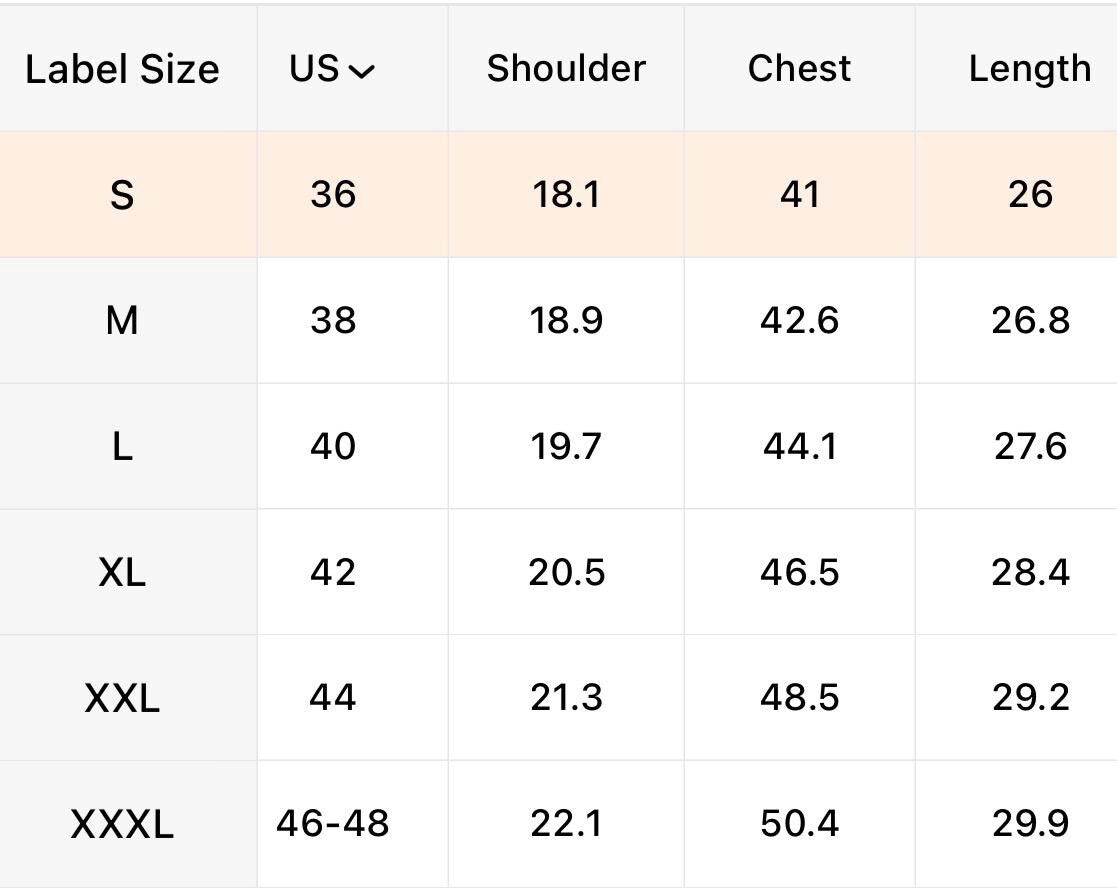Select the M size row label
This screenshot has width=1117, height=888.
122,320
